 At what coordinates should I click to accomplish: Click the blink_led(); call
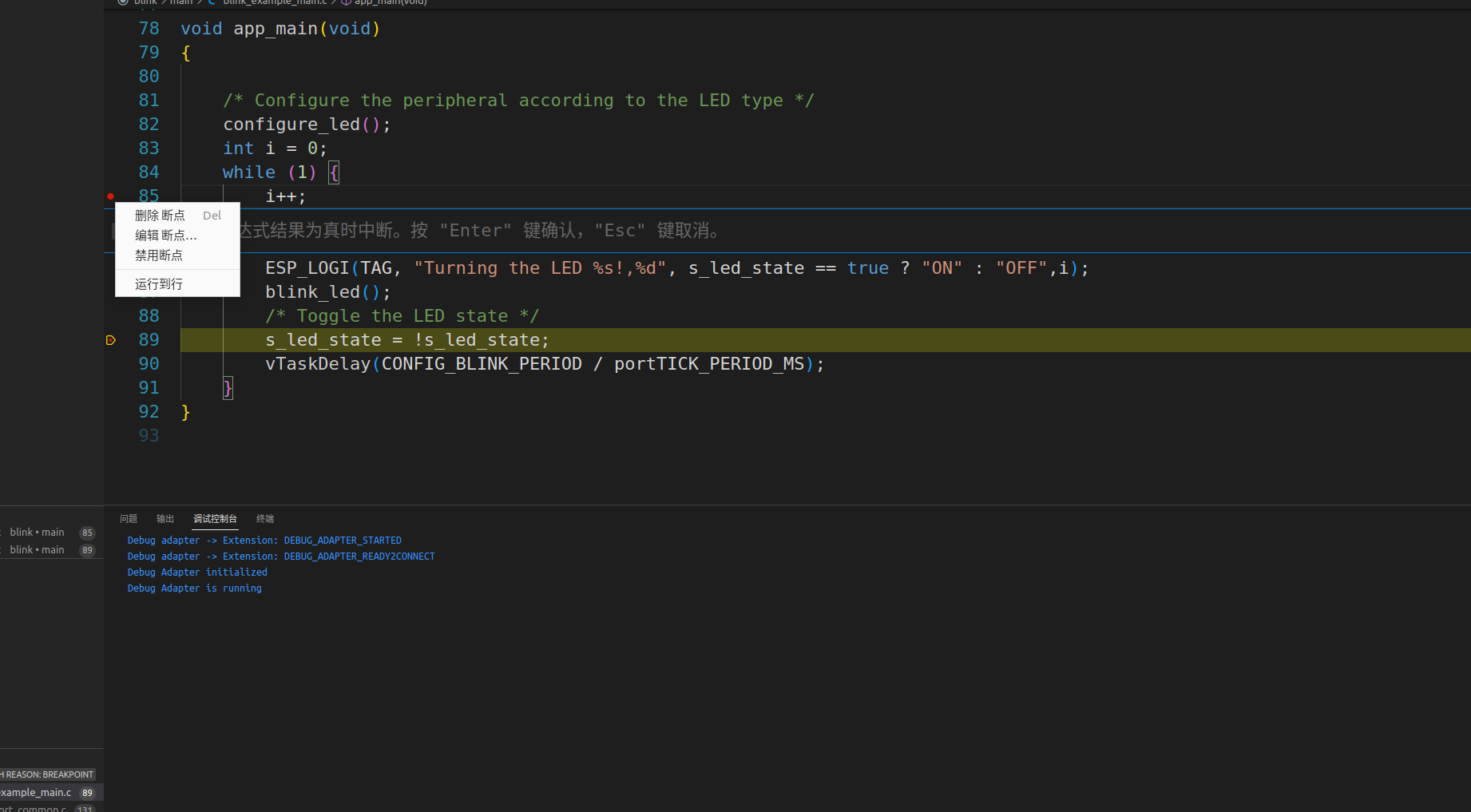pyautogui.click(x=328, y=292)
